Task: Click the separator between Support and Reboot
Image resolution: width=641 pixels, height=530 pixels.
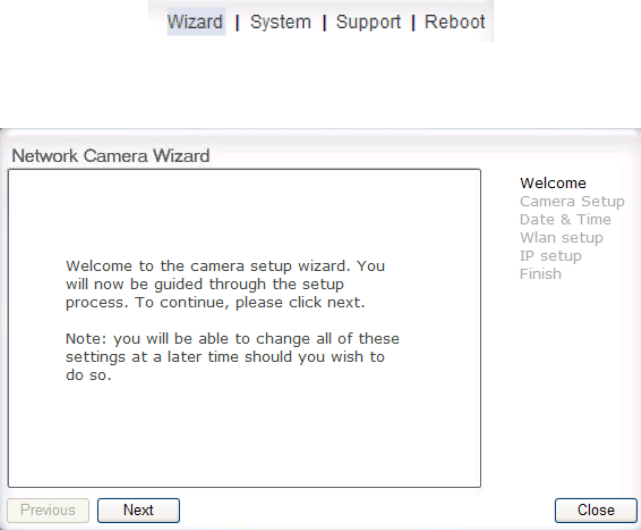Action: [x=413, y=22]
